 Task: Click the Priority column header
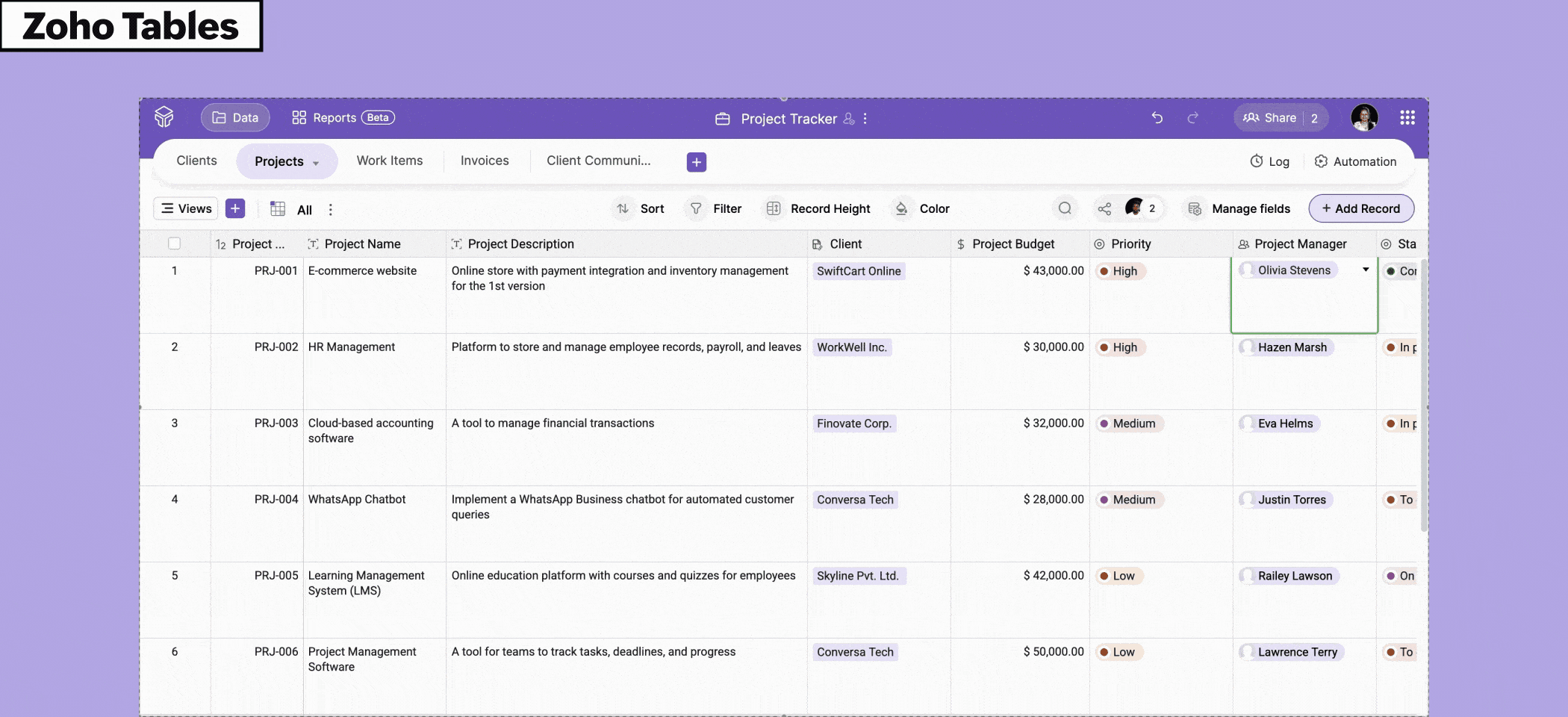click(x=1161, y=243)
